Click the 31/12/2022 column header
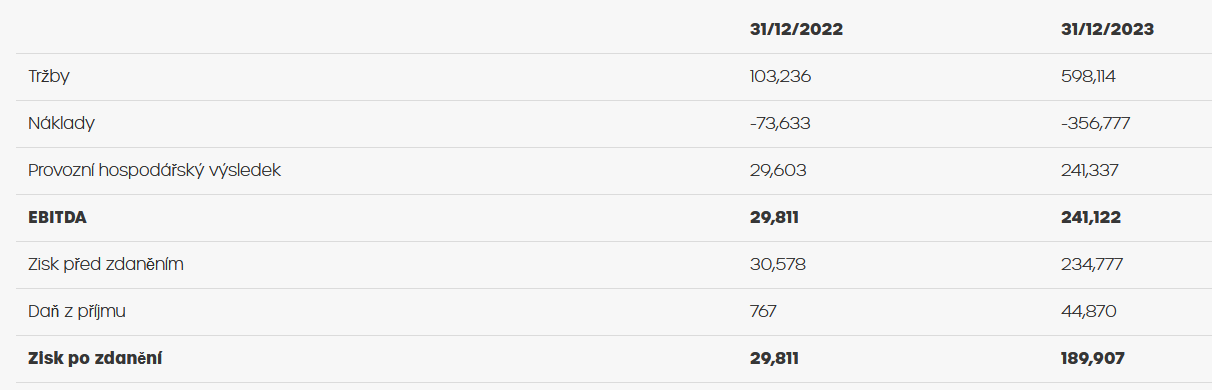 point(796,30)
